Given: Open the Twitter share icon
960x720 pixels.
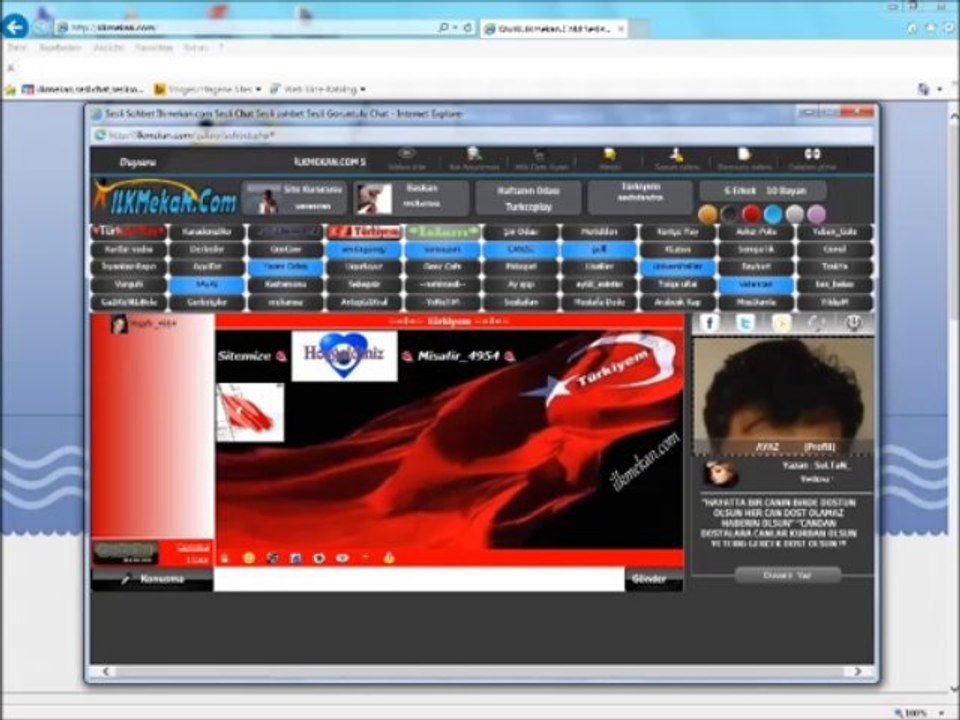Looking at the screenshot, I should click(745, 323).
